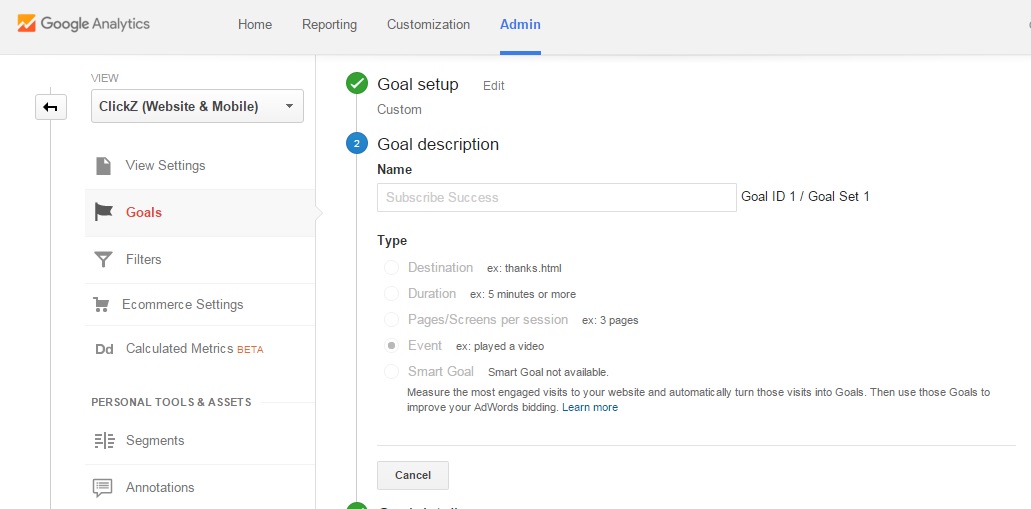Open the ClickZ view selector dropdown
The height and width of the screenshot is (509, 1031).
click(197, 107)
